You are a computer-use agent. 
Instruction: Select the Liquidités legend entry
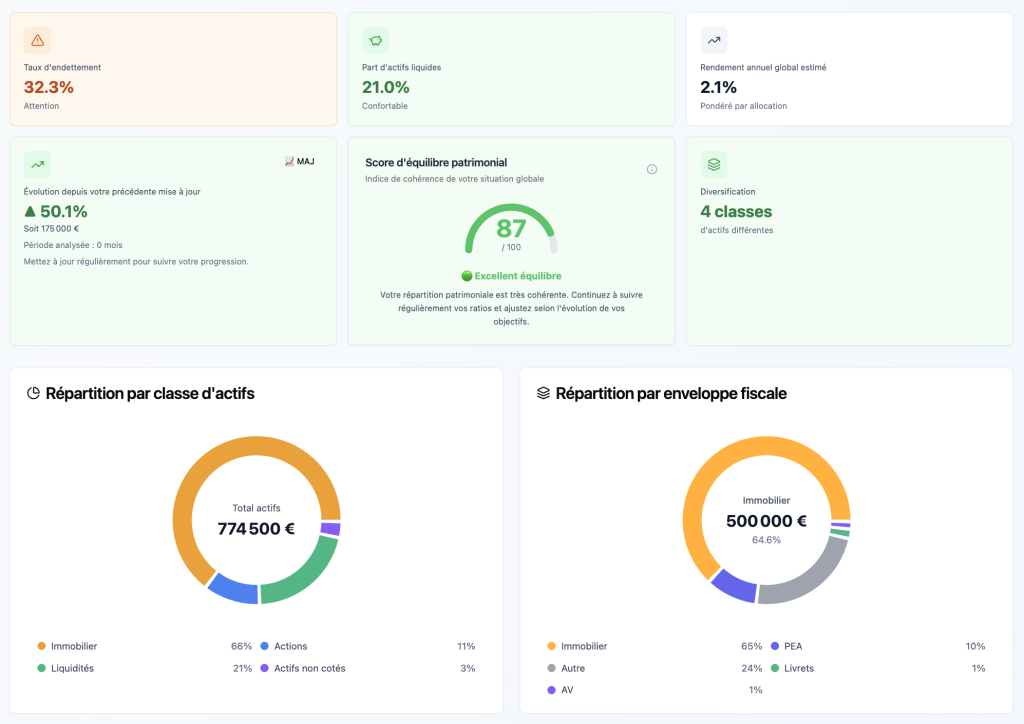pyautogui.click(x=72, y=668)
